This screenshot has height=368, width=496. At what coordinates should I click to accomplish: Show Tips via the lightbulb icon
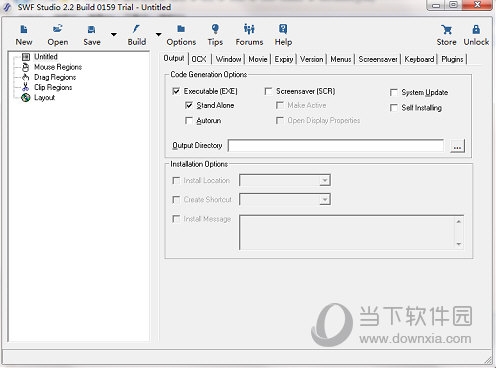tap(215, 35)
